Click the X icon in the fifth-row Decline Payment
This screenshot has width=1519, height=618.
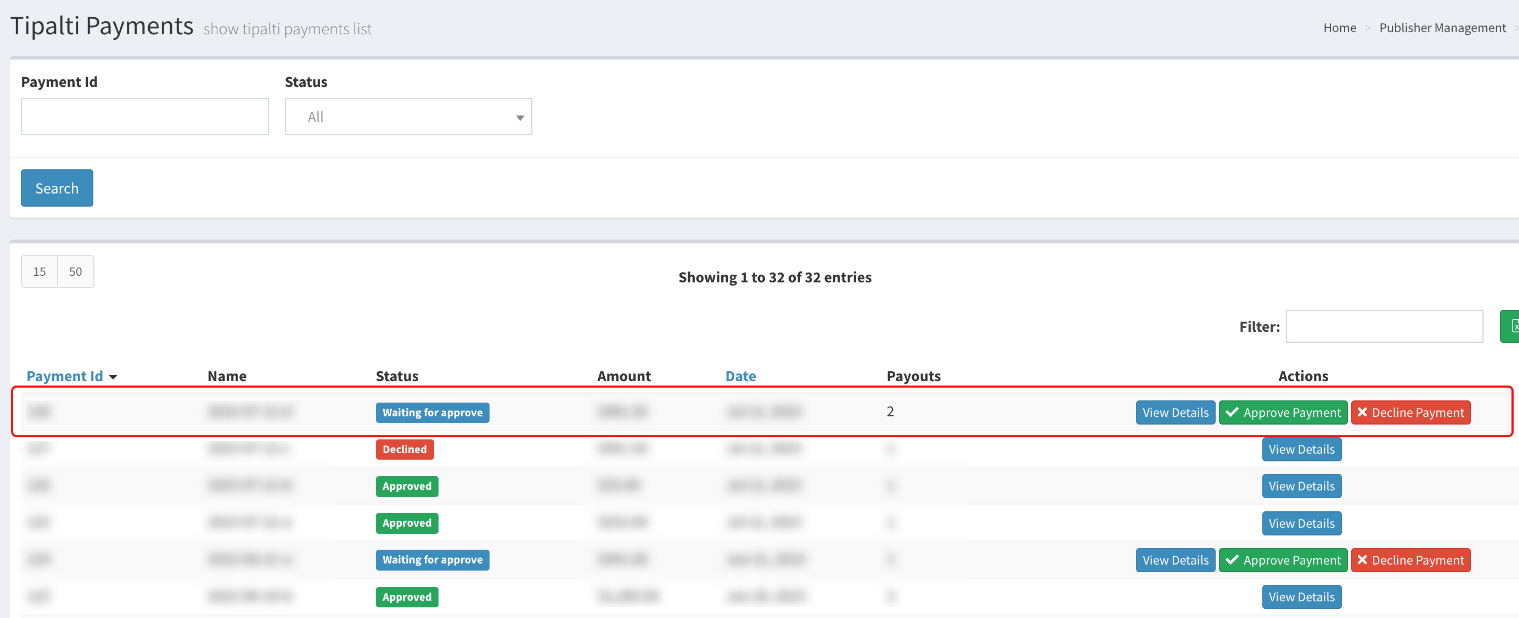pyautogui.click(x=1363, y=560)
